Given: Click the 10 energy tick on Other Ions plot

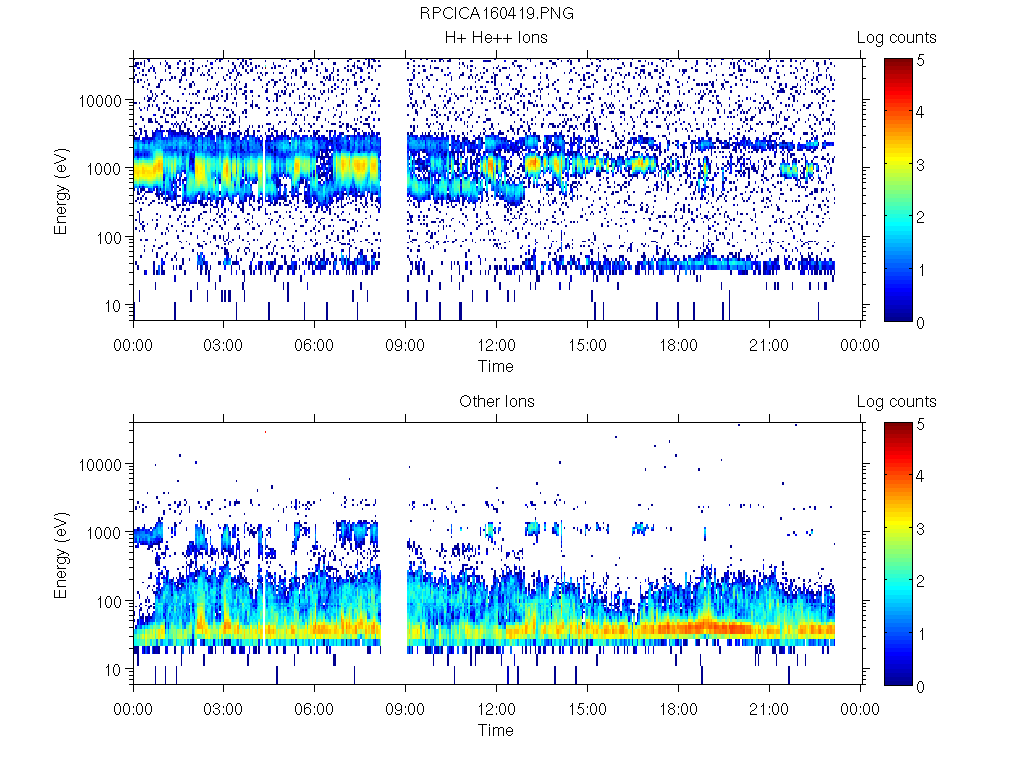Looking at the screenshot, I should tap(114, 669).
